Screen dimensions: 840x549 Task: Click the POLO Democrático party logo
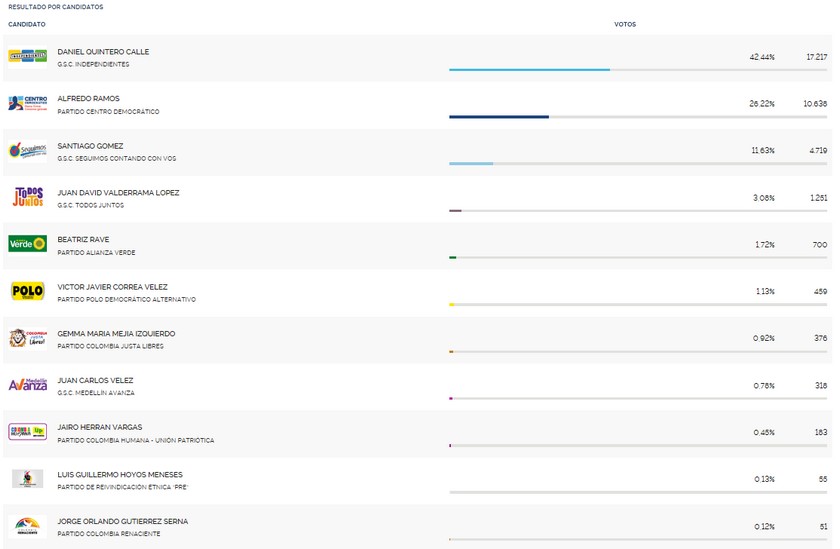[27, 291]
